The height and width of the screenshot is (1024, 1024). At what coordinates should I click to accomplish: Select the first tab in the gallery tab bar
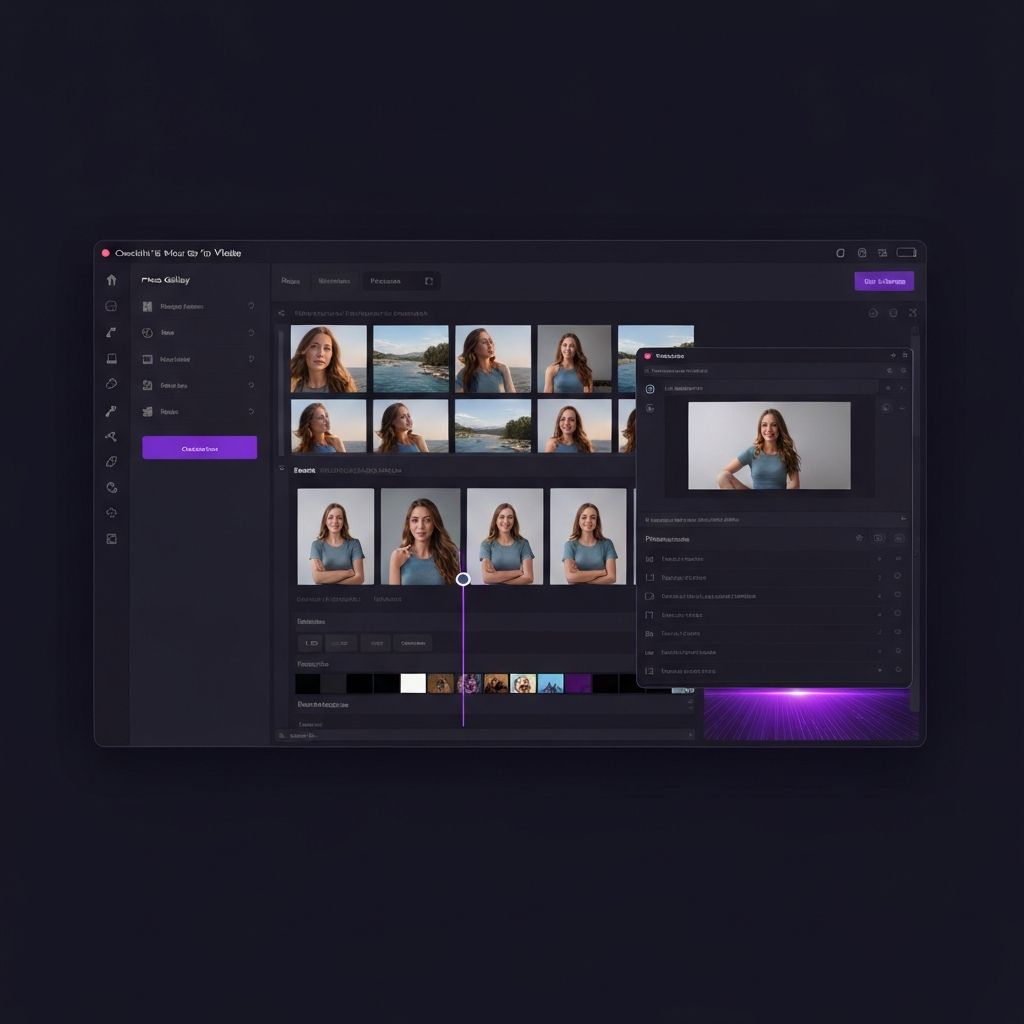291,281
